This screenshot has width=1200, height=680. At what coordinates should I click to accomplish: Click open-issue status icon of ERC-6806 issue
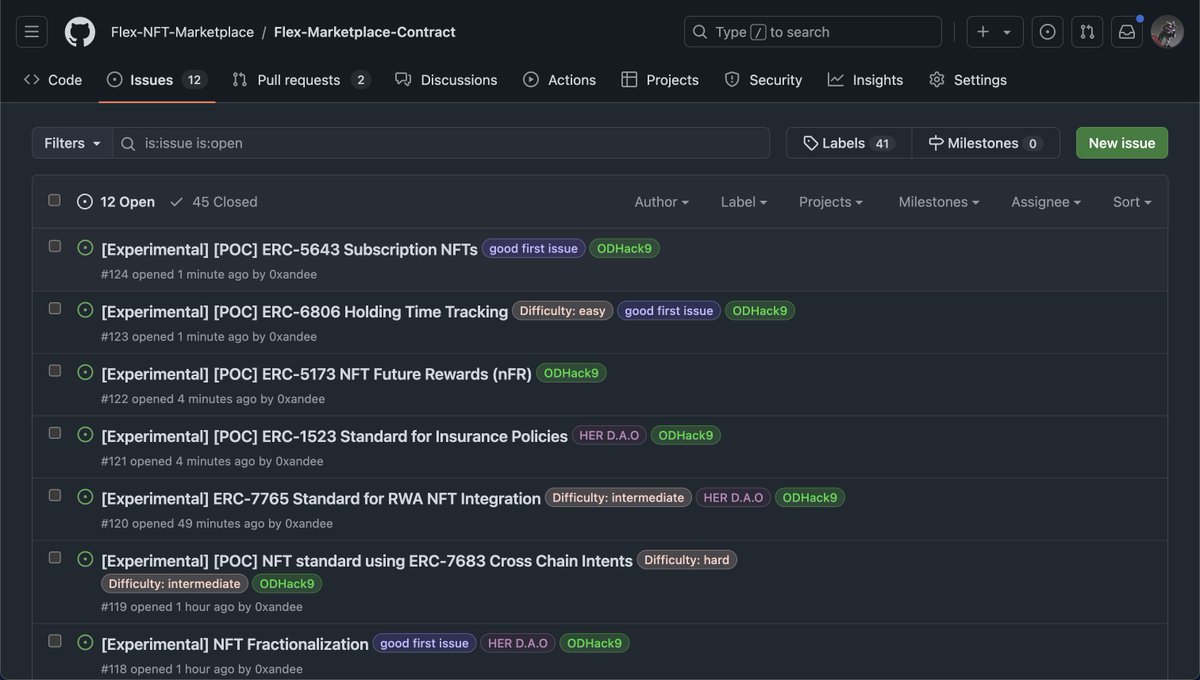(85, 310)
